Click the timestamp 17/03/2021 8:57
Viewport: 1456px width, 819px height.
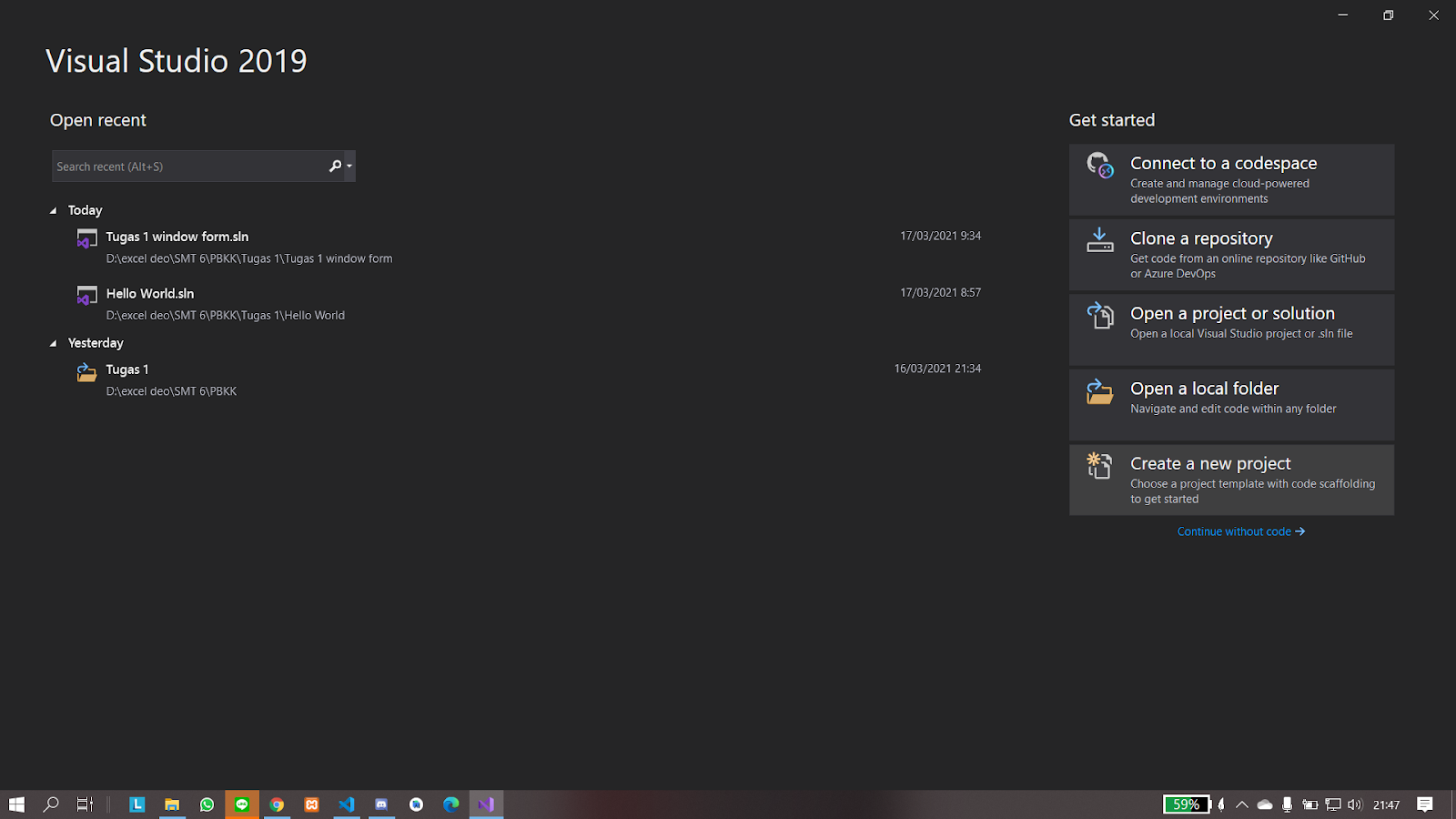940,292
